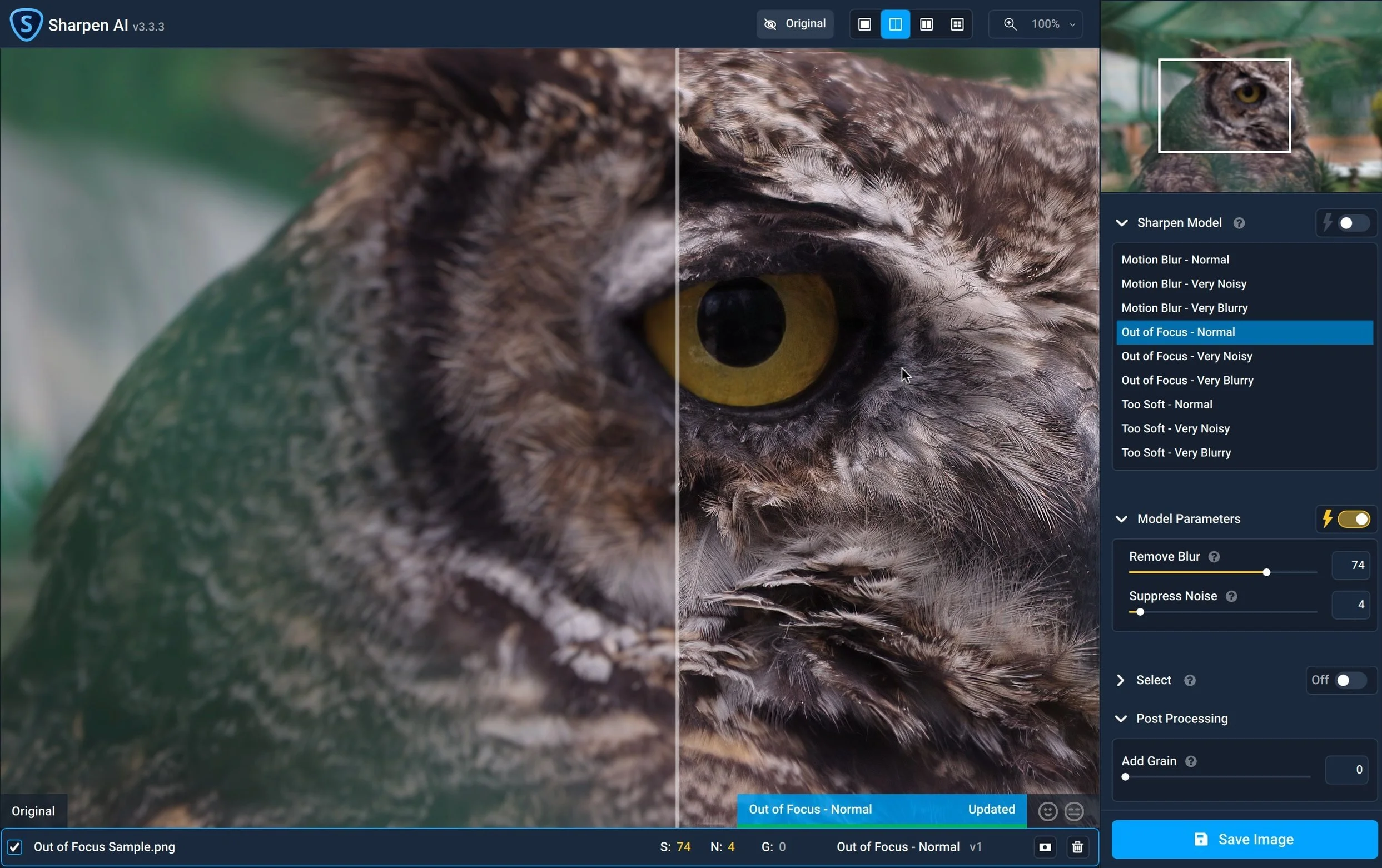The width and height of the screenshot is (1382, 868).
Task: Toggle auto Sharpen Model switch
Action: tap(1353, 223)
